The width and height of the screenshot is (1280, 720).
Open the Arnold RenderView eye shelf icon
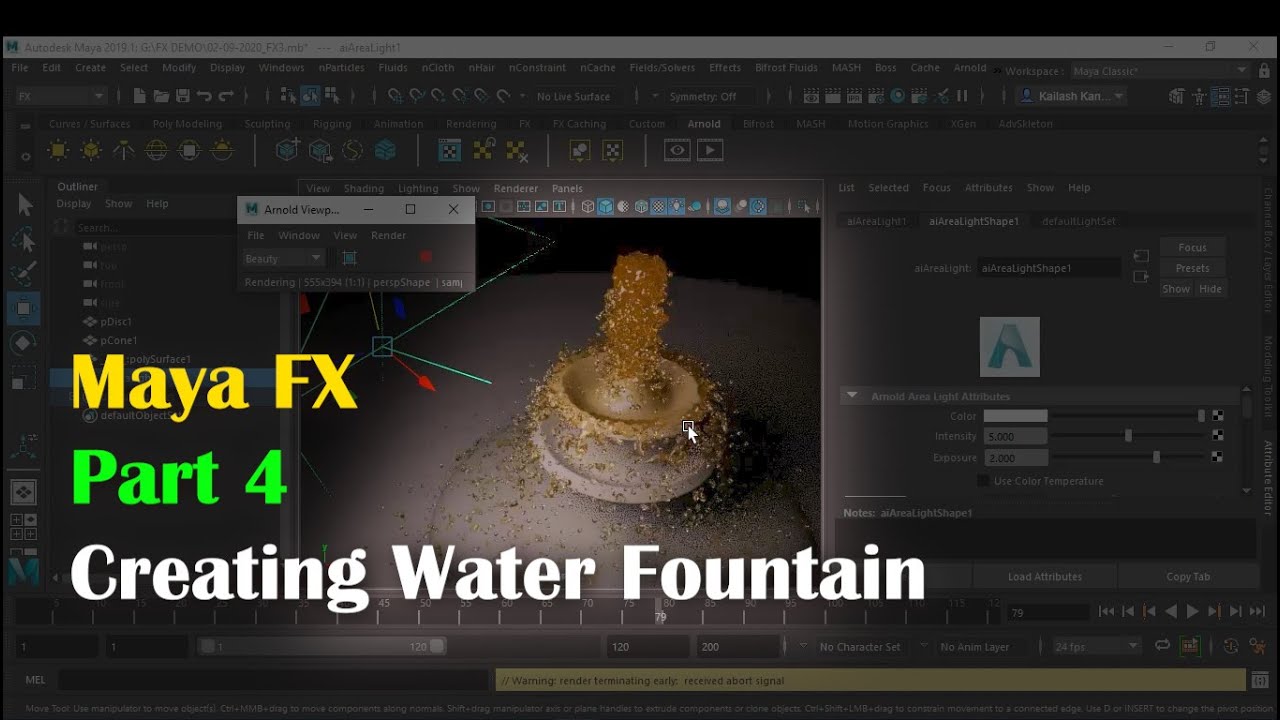[x=677, y=150]
